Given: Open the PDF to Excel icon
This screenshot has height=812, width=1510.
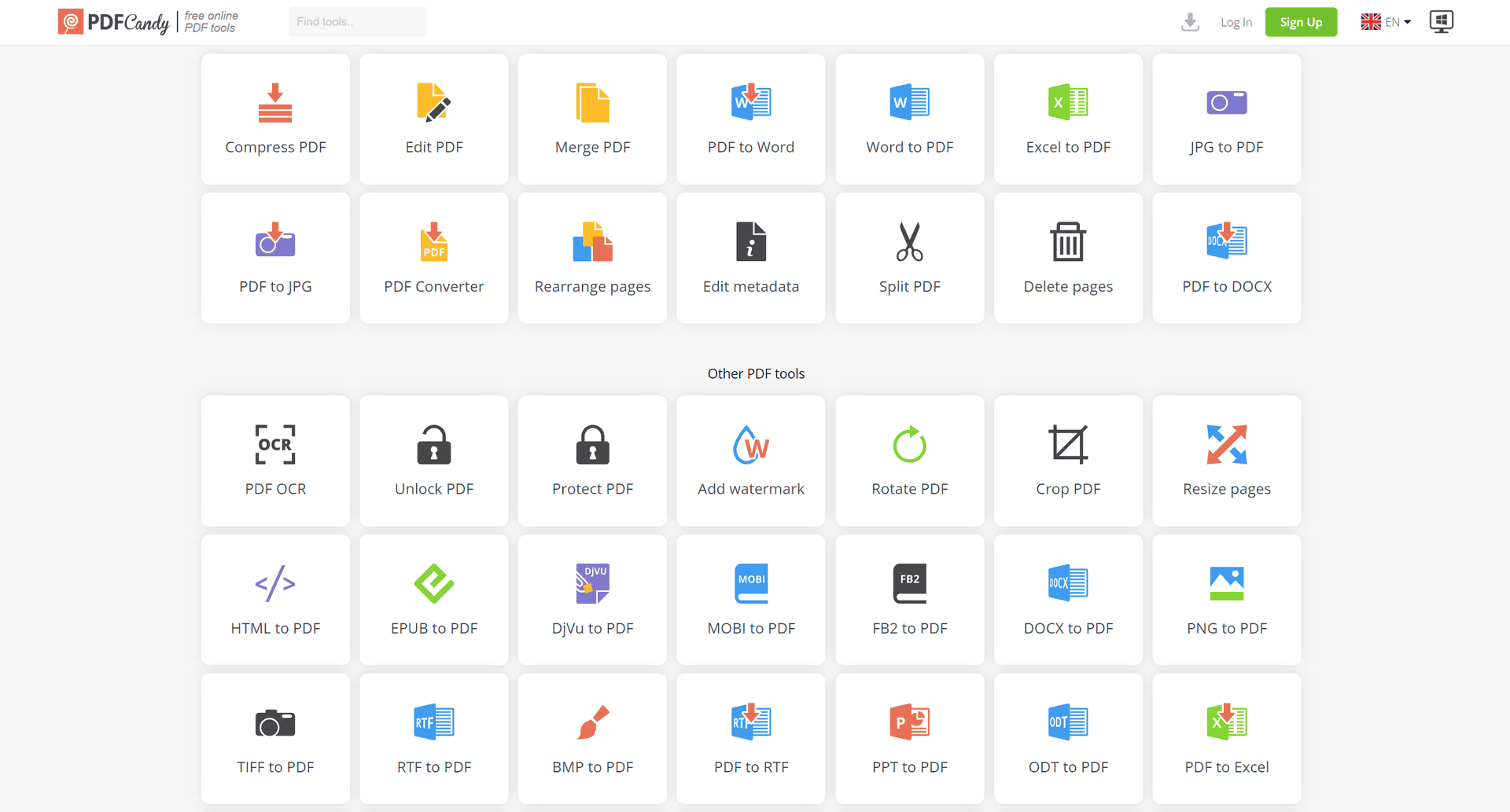Looking at the screenshot, I should pyautogui.click(x=1227, y=722).
